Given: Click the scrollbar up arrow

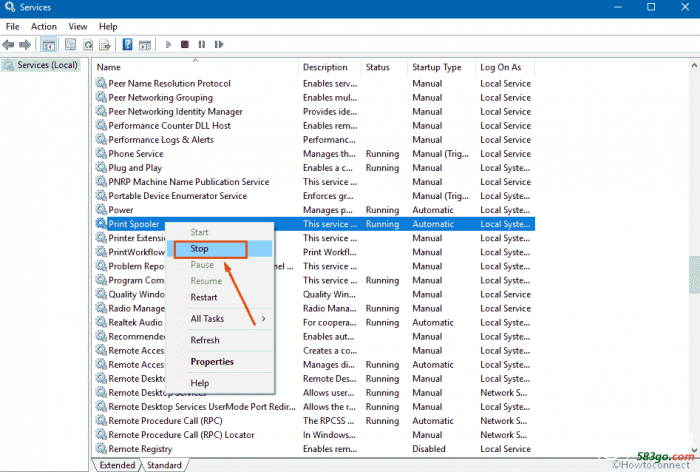Looking at the screenshot, I should pos(694,65).
